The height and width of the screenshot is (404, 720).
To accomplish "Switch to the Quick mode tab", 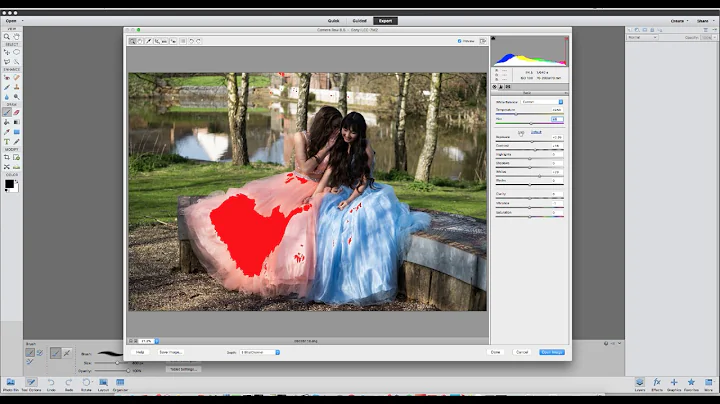I will (333, 21).
